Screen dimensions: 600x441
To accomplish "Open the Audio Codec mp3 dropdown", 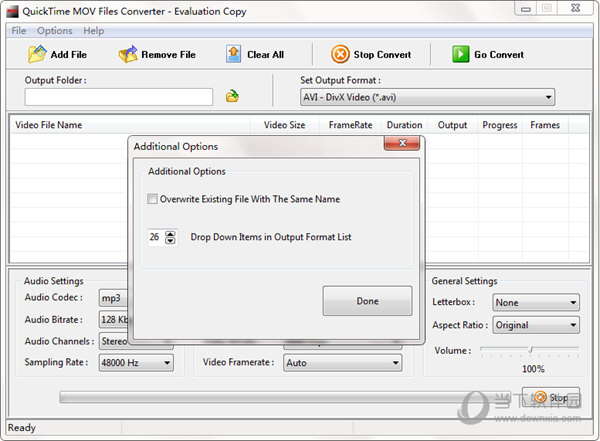I will (x=113, y=298).
